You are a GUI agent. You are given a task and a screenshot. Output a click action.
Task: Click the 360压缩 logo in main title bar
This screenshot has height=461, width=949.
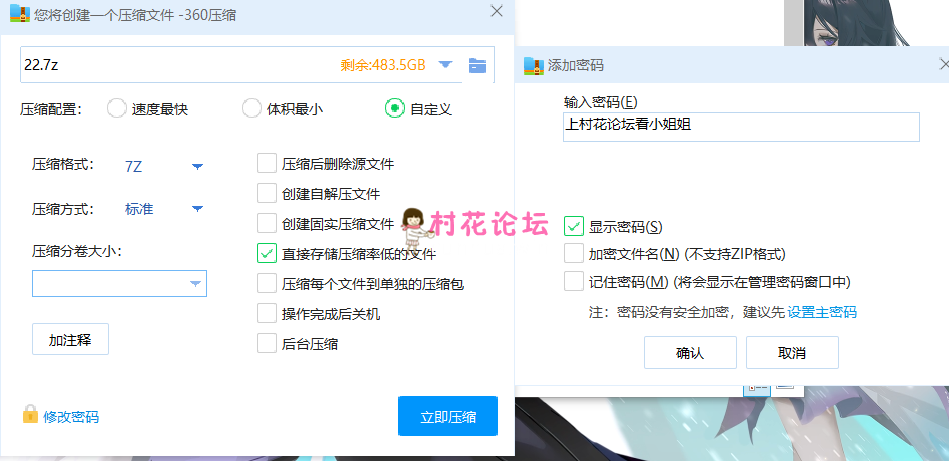pos(20,13)
